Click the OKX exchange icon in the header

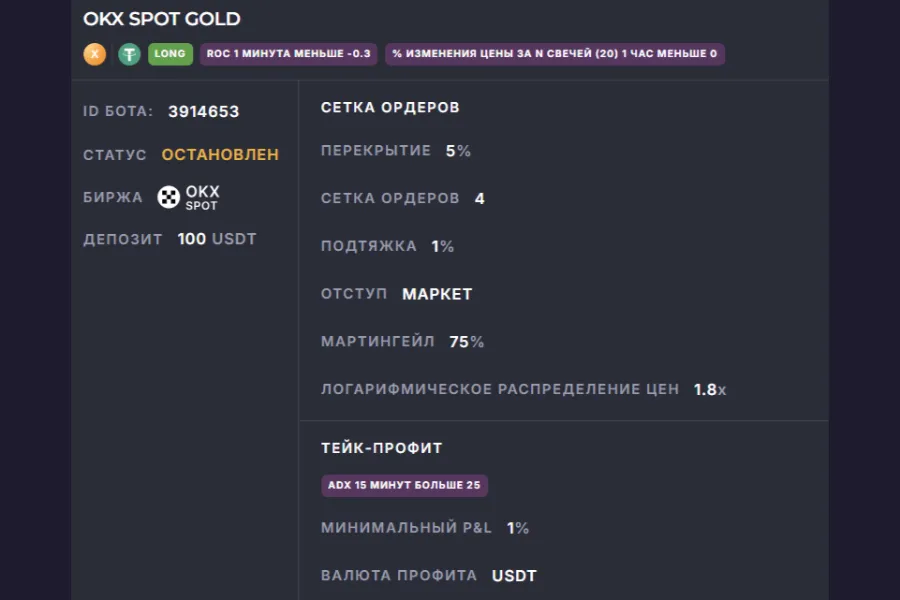tap(93, 54)
